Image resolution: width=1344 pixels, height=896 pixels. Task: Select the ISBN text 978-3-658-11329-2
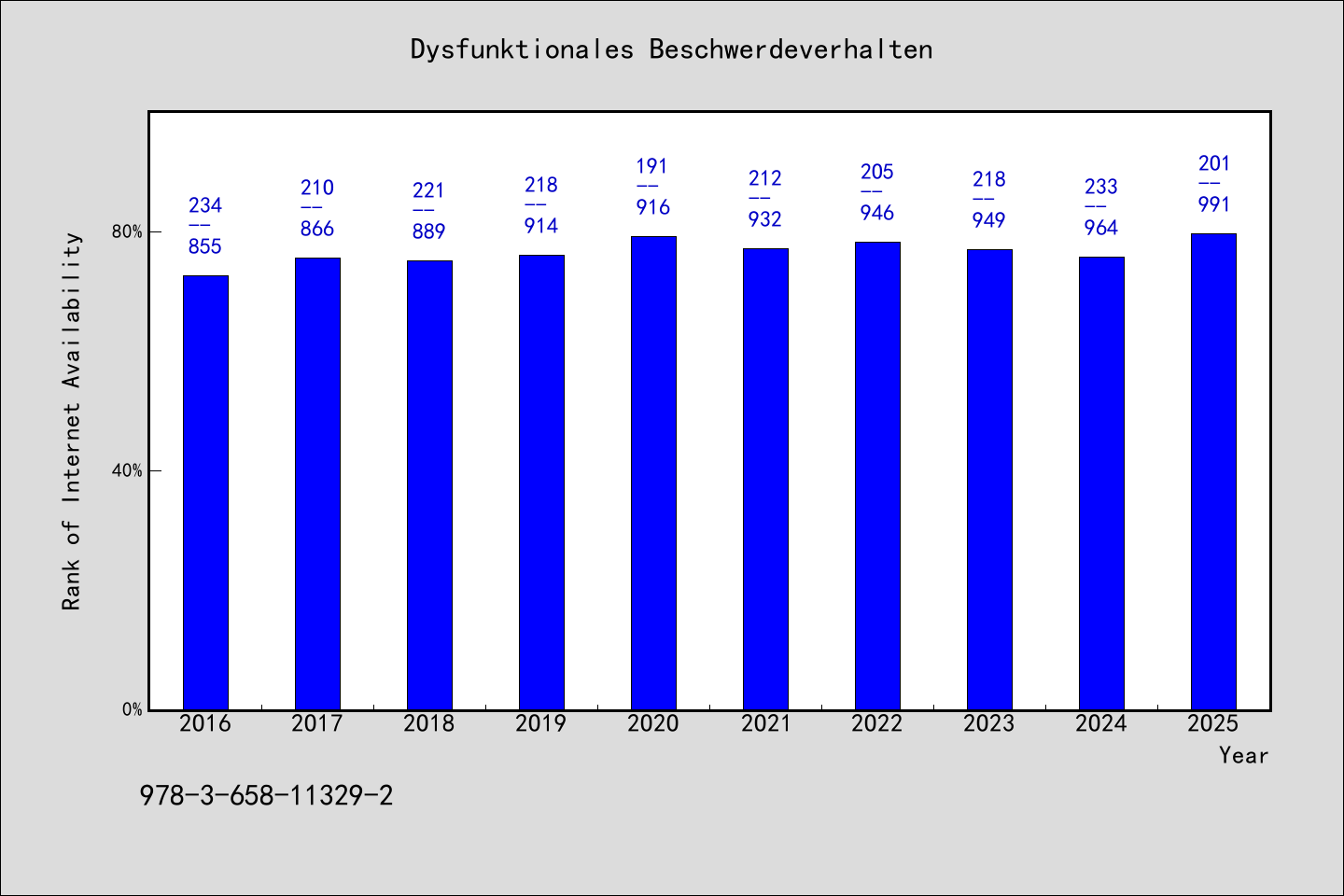266,795
